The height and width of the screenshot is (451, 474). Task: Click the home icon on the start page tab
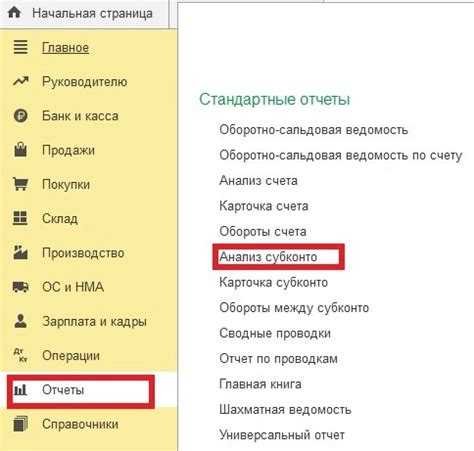(x=14, y=13)
